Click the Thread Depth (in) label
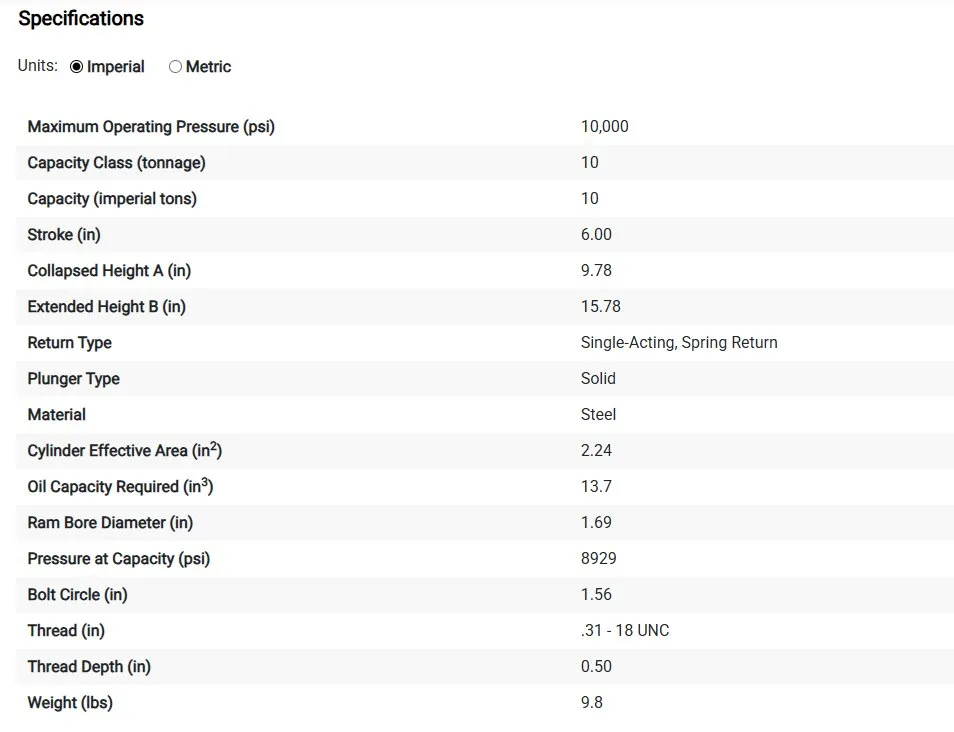Viewport: 954px width, 732px height. click(89, 666)
